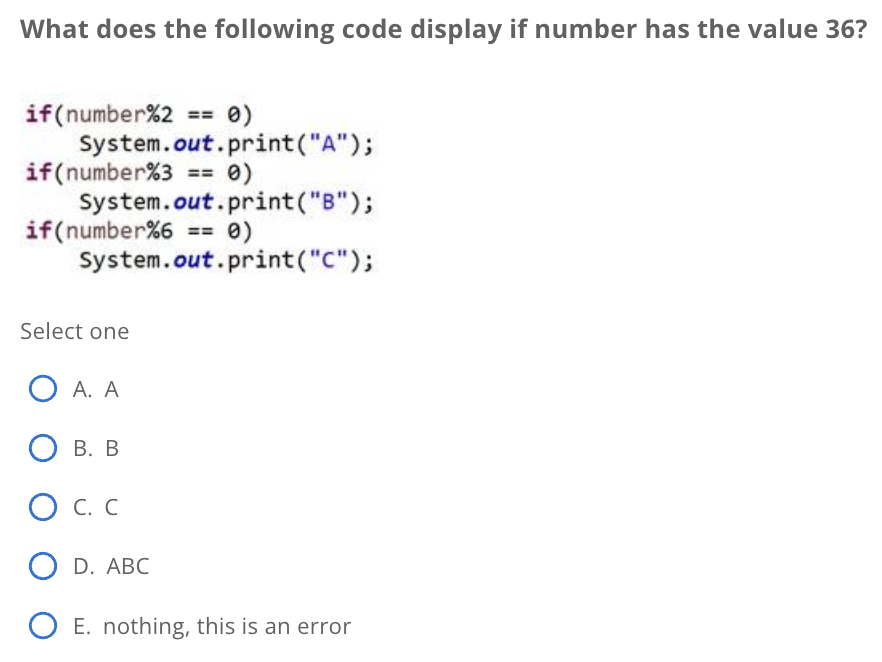Click the 'Select one' label
Screen dimensions: 882x662
click(74, 331)
